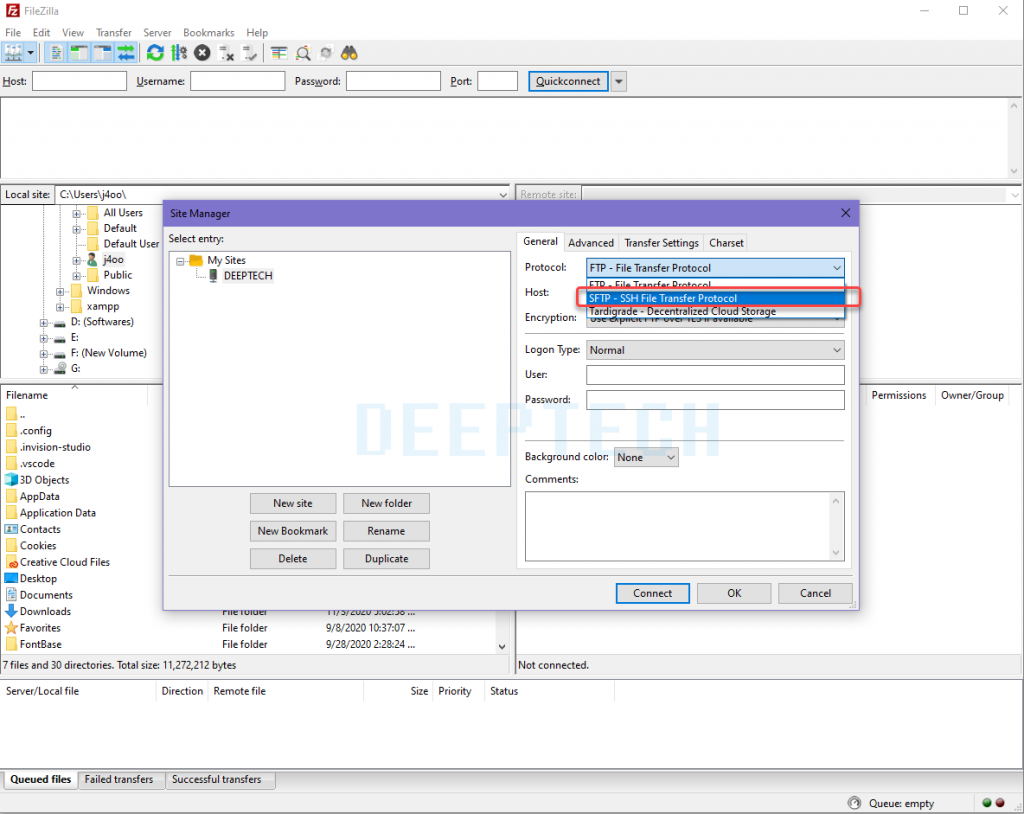This screenshot has width=1024, height=814.
Task: Open the Failed transfers tab
Action: pyautogui.click(x=119, y=779)
